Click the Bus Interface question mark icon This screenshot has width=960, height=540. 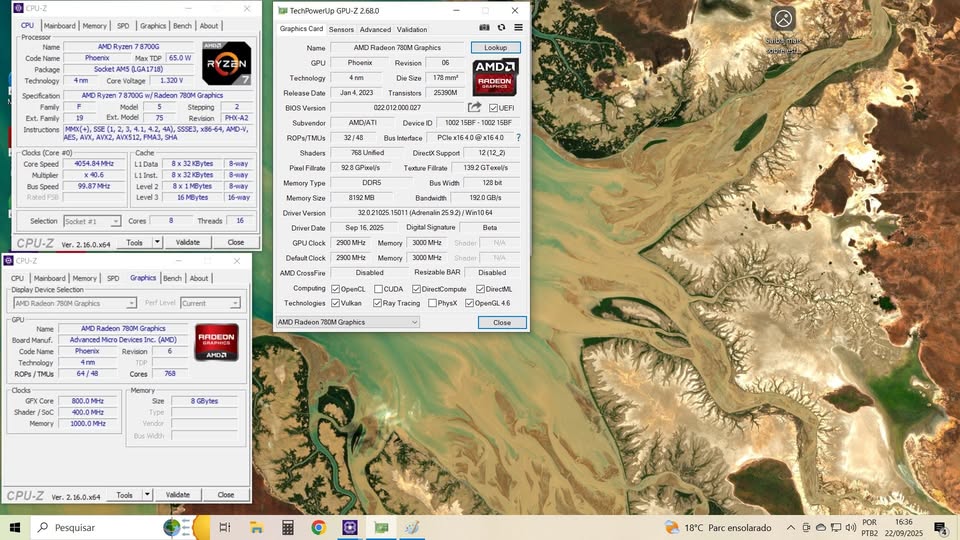point(519,138)
